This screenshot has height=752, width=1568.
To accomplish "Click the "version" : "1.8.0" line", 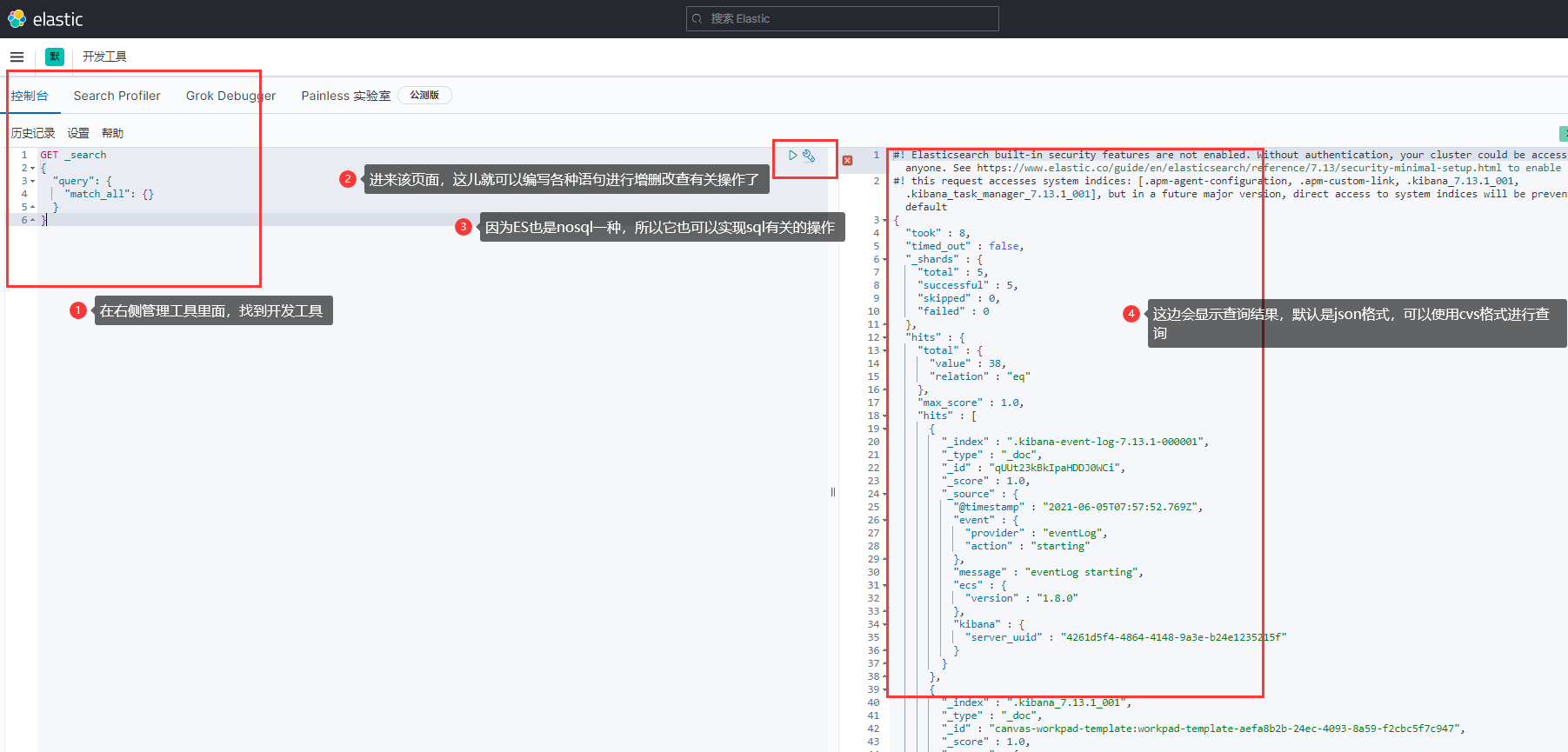I will click(x=1021, y=598).
